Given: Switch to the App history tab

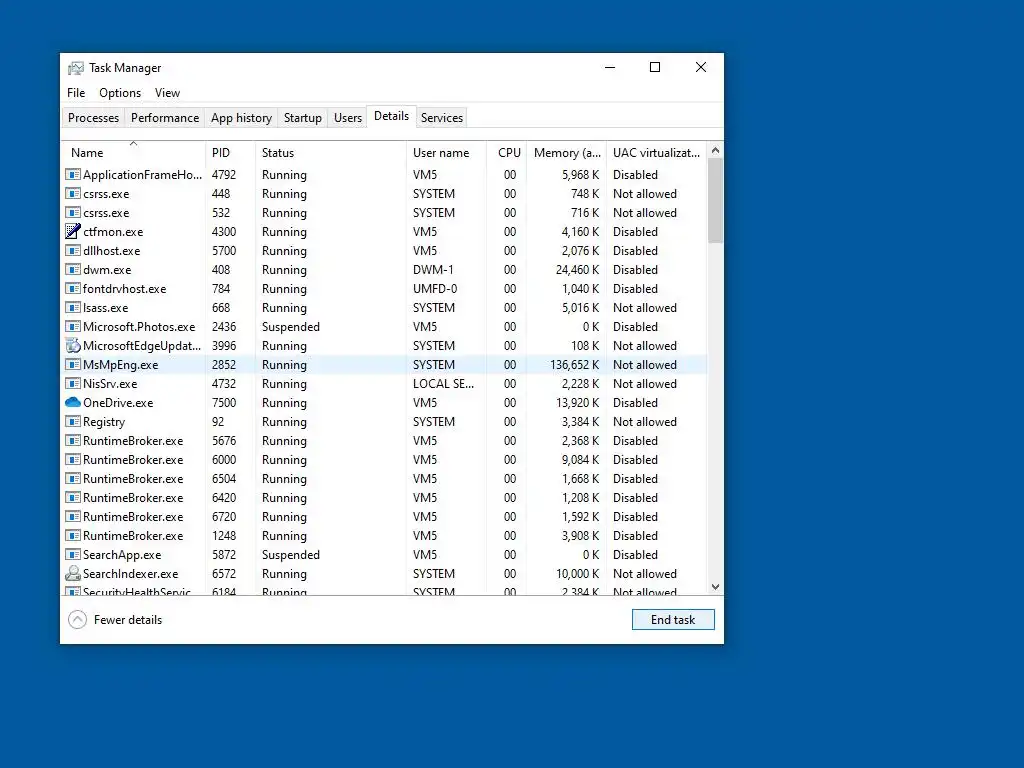Looking at the screenshot, I should 241,118.
